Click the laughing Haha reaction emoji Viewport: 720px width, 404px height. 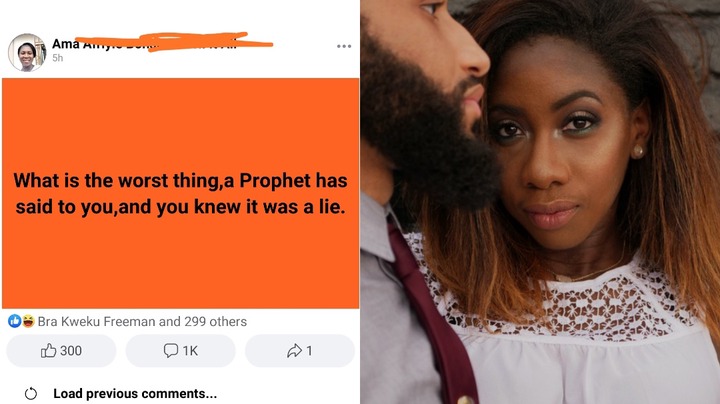coord(28,321)
